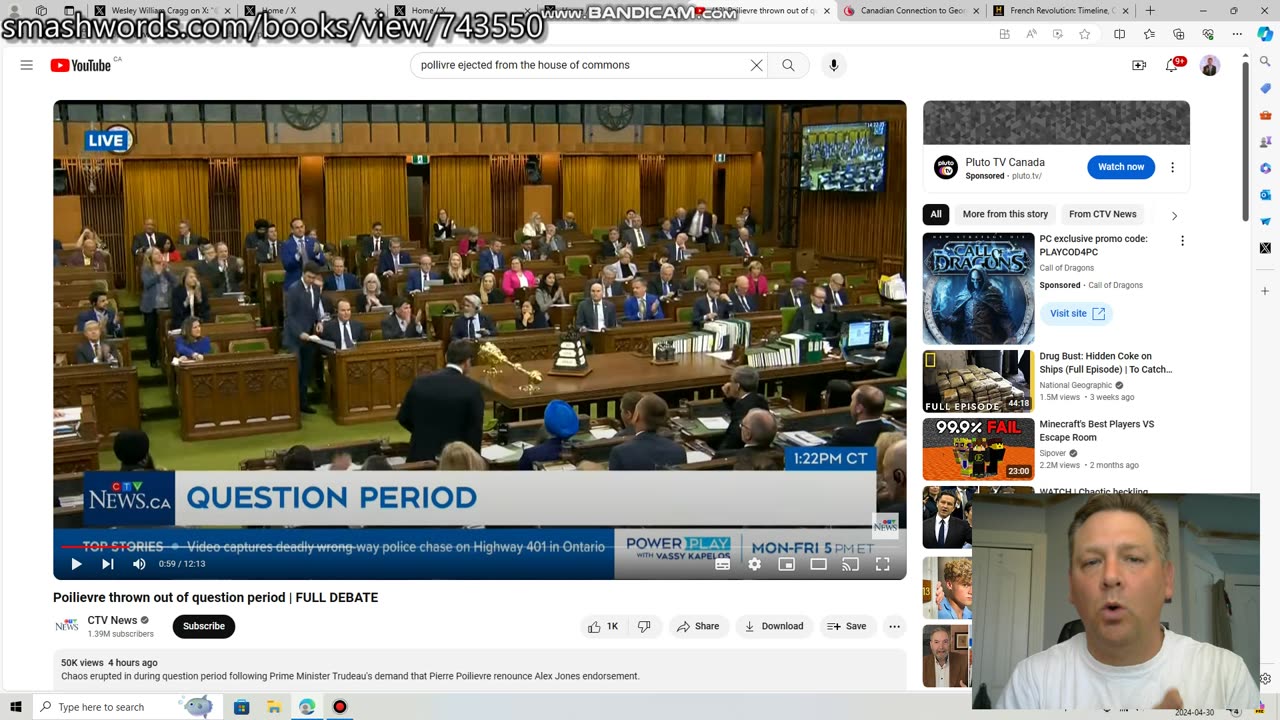The width and height of the screenshot is (1280, 720).
Task: Open Minecraft's Best Players VS Escape Room title
Action: pos(1097,430)
